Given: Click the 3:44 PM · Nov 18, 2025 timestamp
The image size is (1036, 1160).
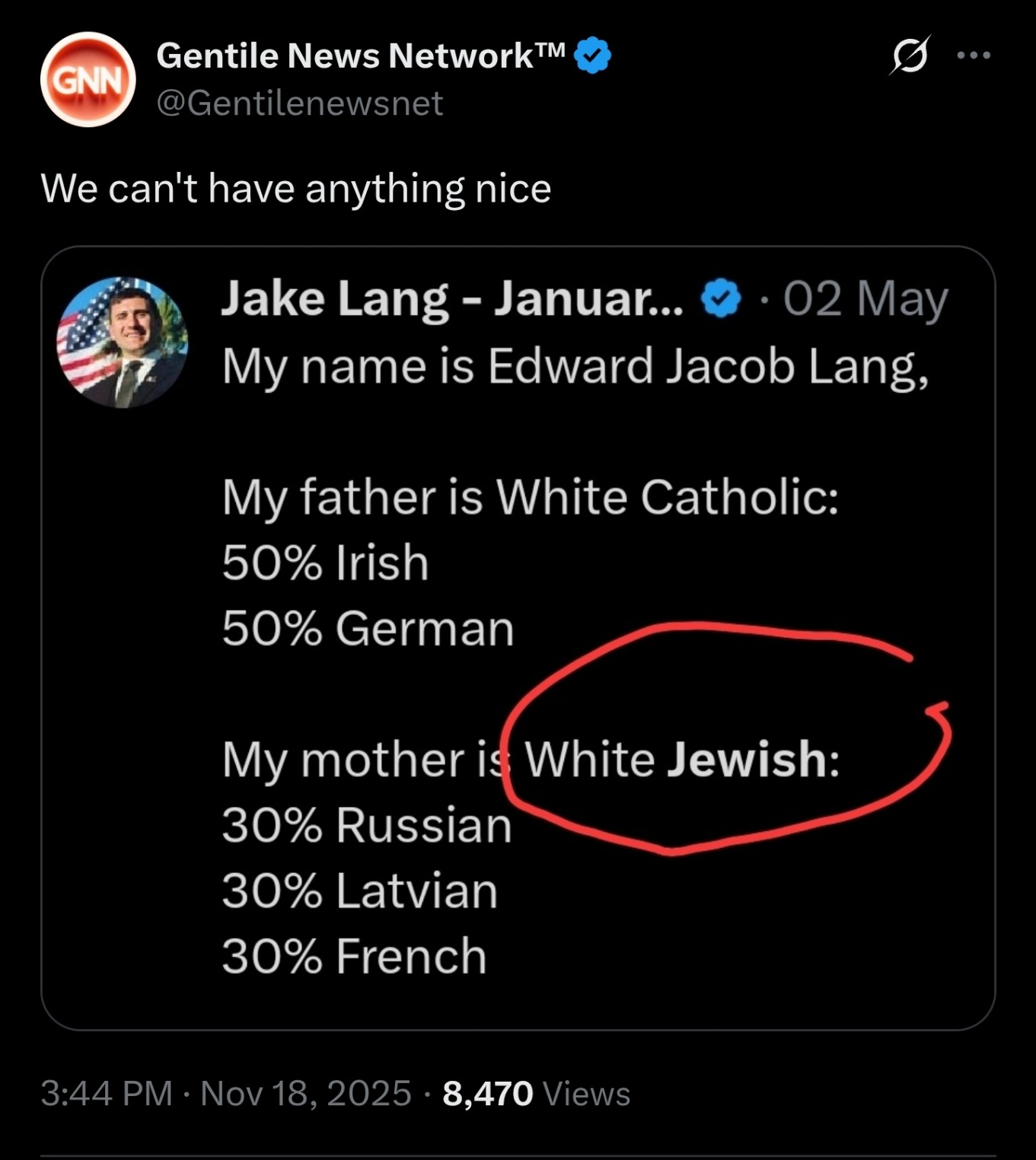Looking at the screenshot, I should click(x=225, y=1094).
